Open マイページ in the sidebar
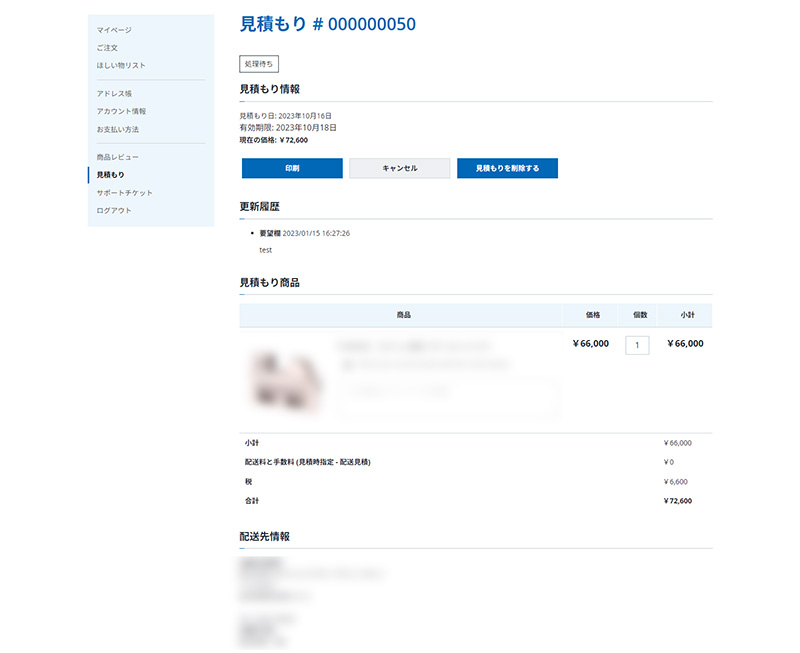The height and width of the screenshot is (653, 800). click(114, 30)
